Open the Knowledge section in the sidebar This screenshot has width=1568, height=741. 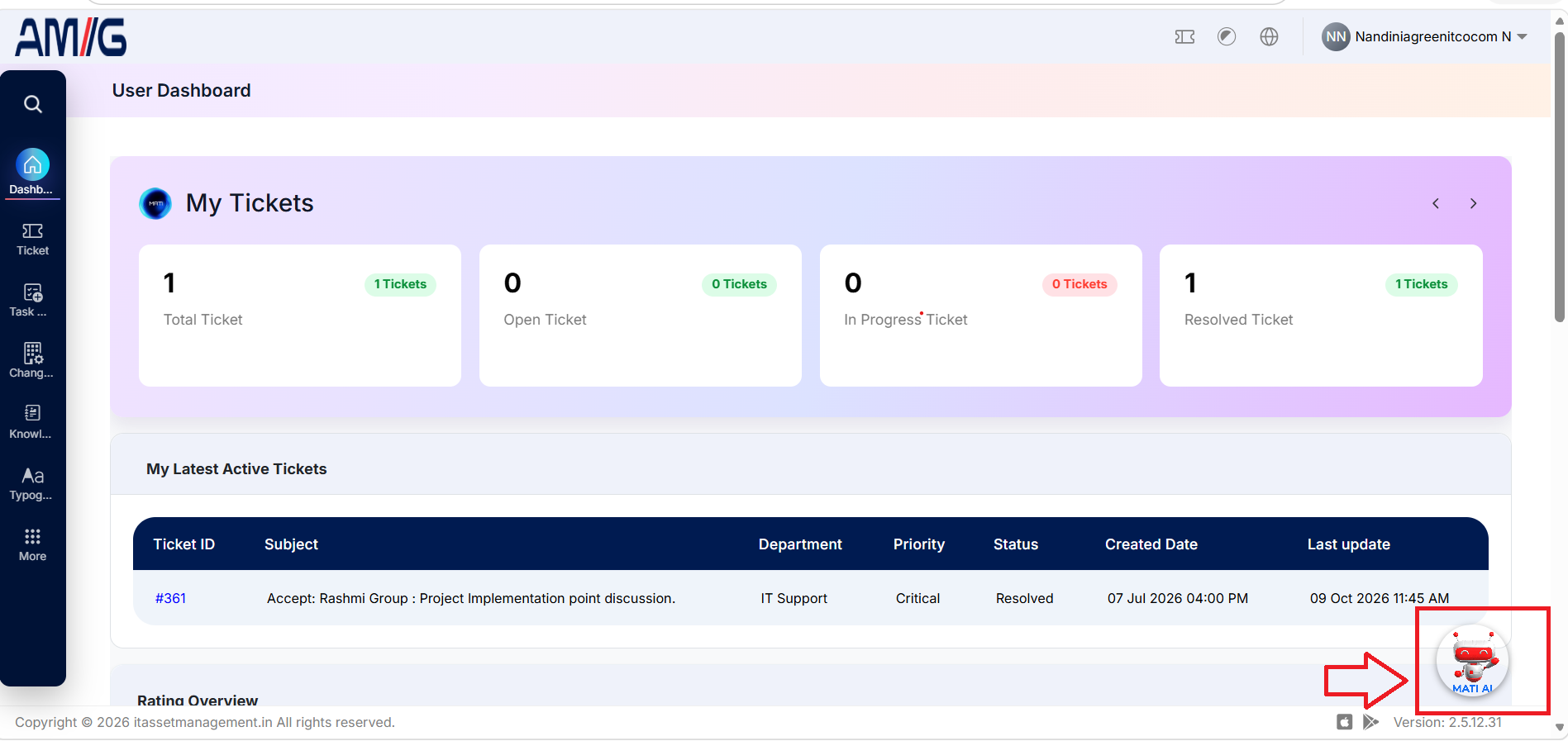[32, 422]
